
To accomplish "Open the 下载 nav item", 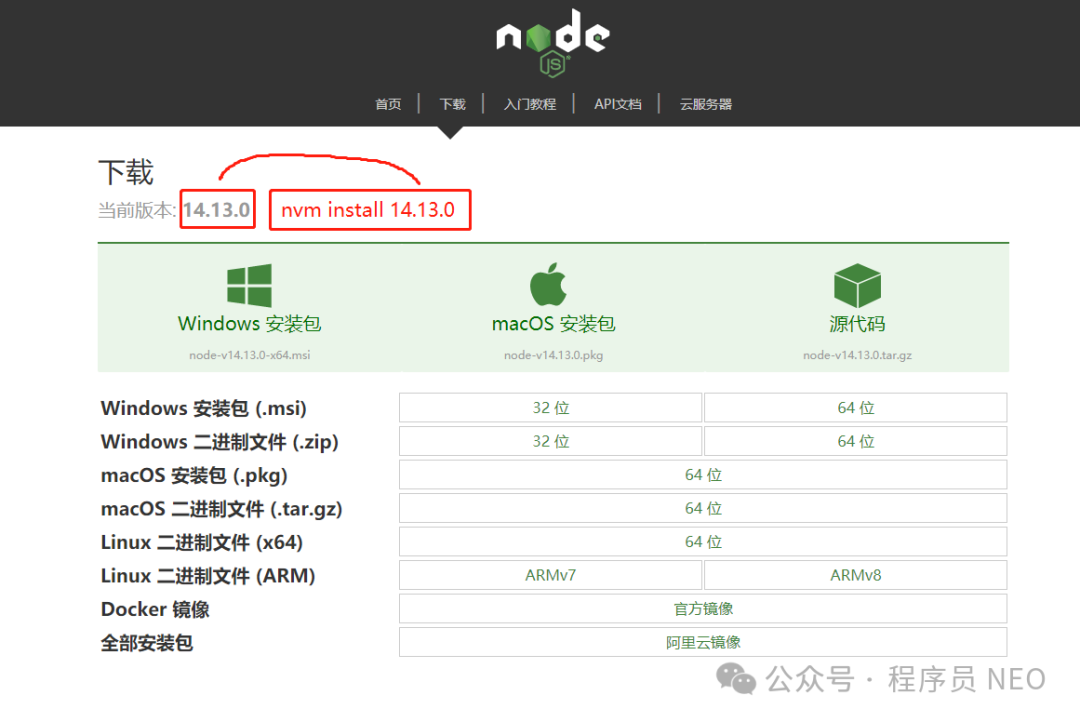I will pos(453,104).
